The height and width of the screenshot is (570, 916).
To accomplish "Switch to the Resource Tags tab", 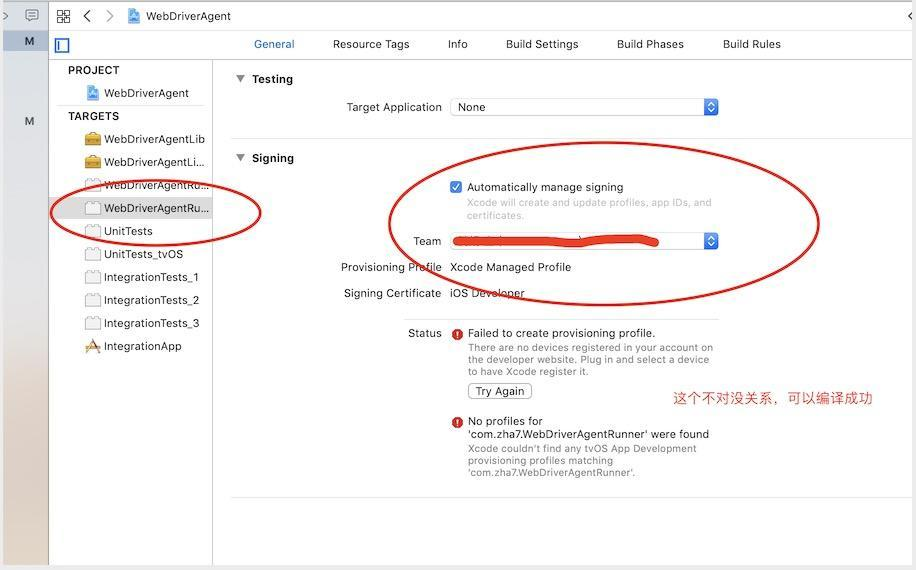I will 371,44.
